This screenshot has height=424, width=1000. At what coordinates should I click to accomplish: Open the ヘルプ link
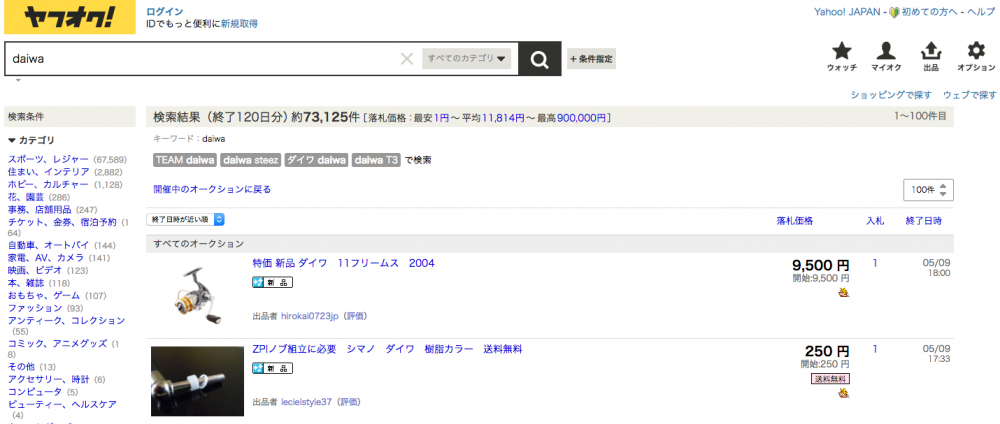pos(982,12)
